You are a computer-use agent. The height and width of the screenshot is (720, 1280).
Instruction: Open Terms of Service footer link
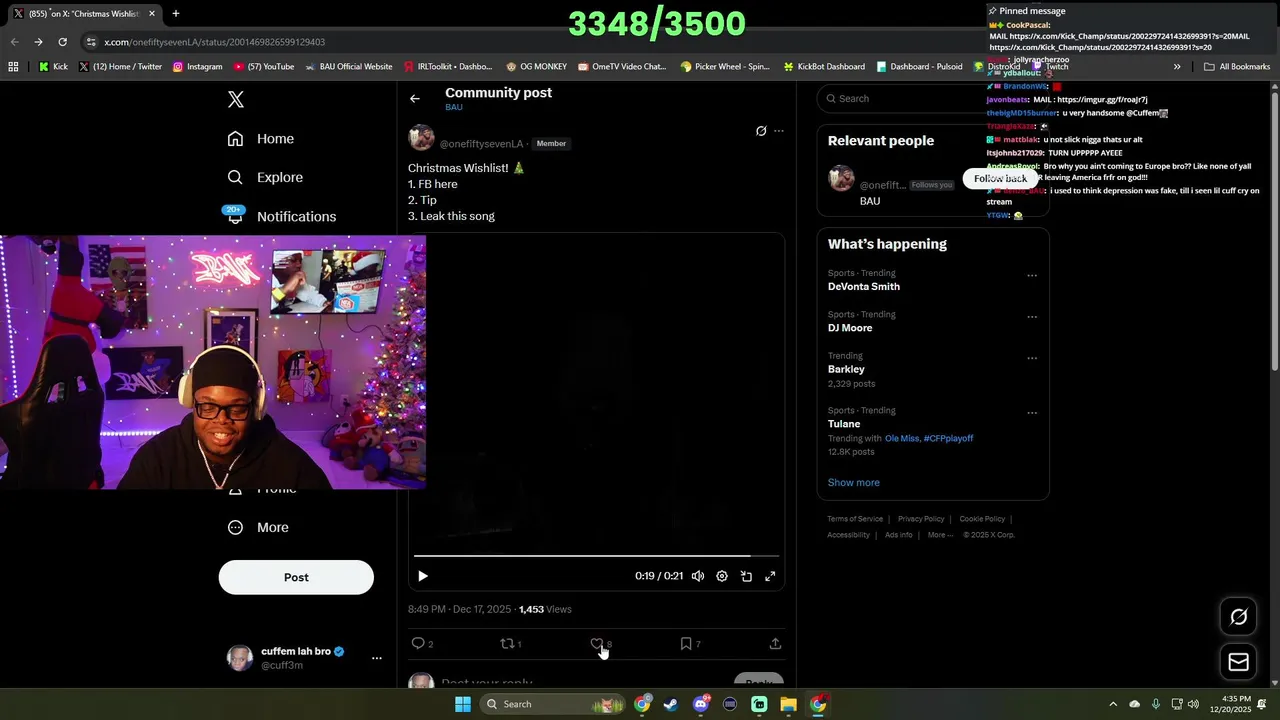pos(855,519)
